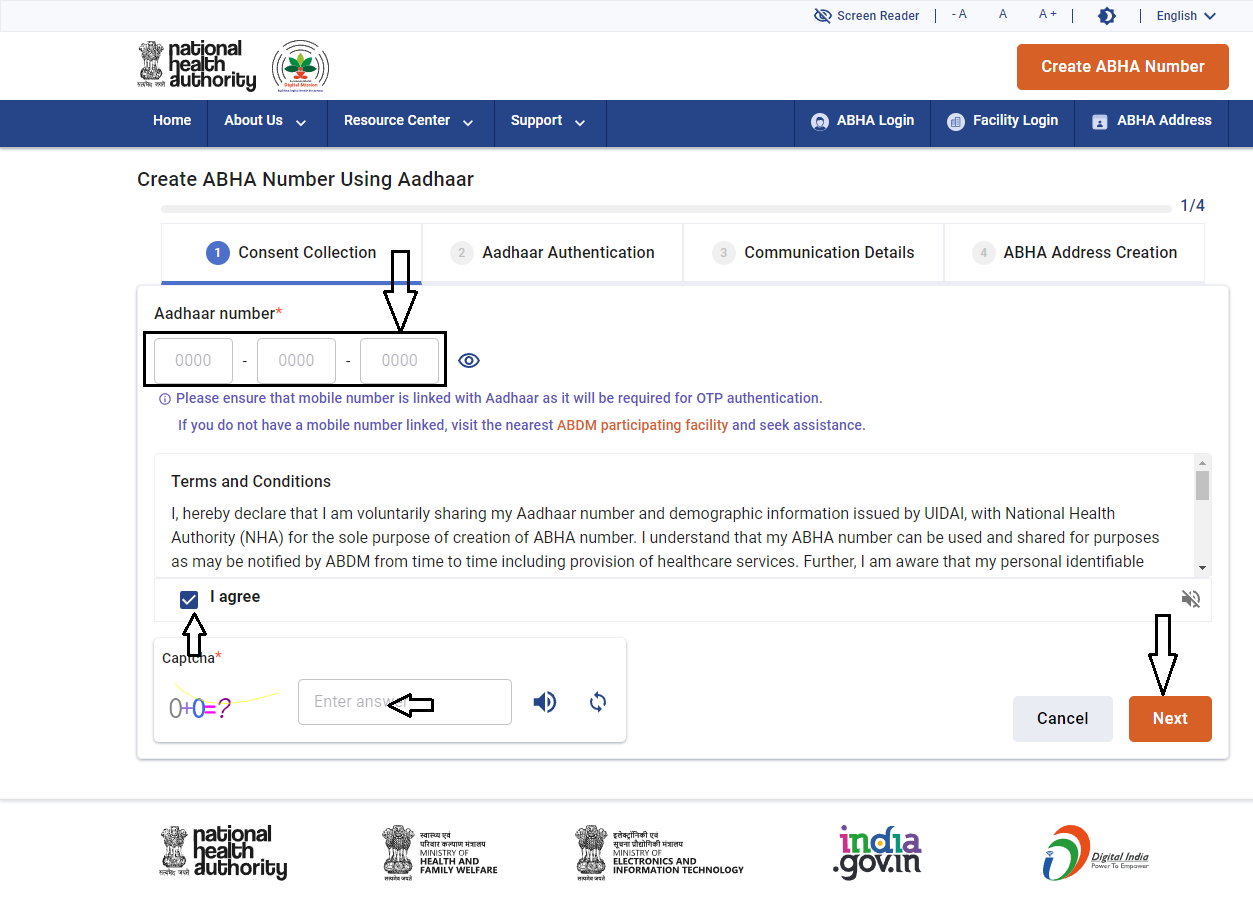Click the first Aadhaar number field

coord(193,361)
